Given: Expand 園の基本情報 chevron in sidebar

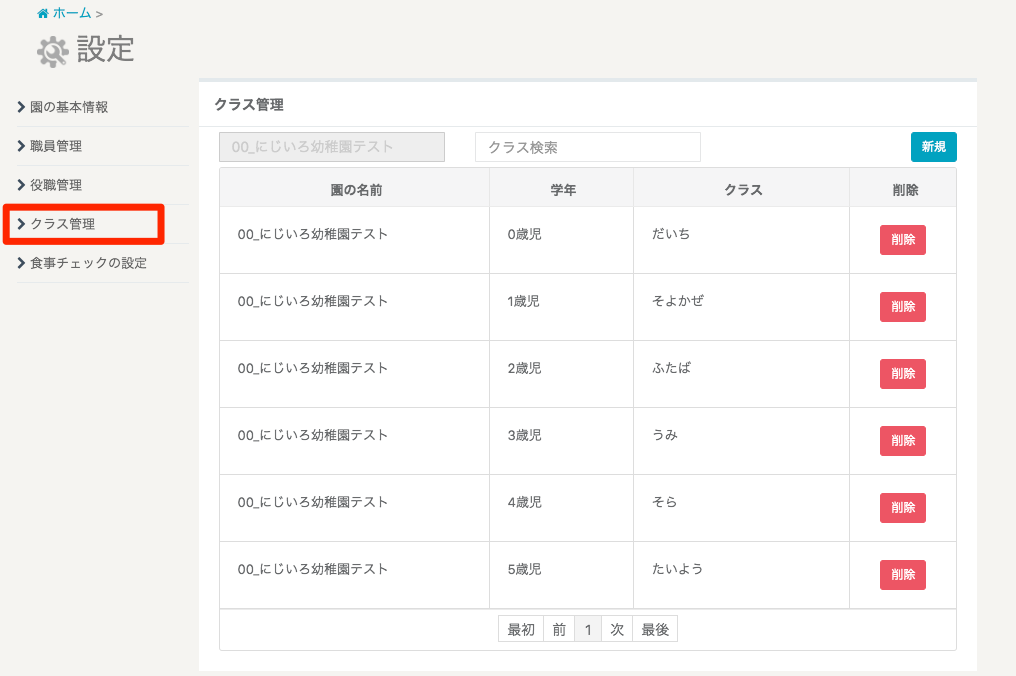Looking at the screenshot, I should [22, 107].
